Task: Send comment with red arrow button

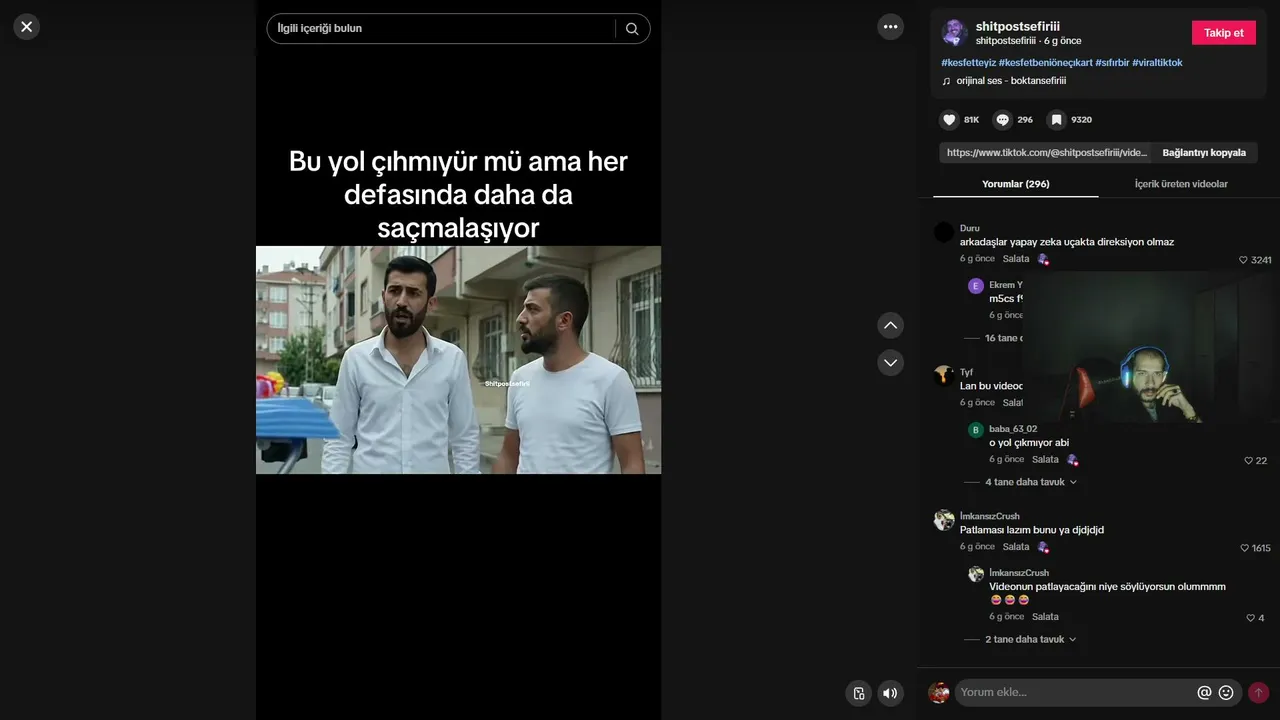Action: (x=1258, y=692)
